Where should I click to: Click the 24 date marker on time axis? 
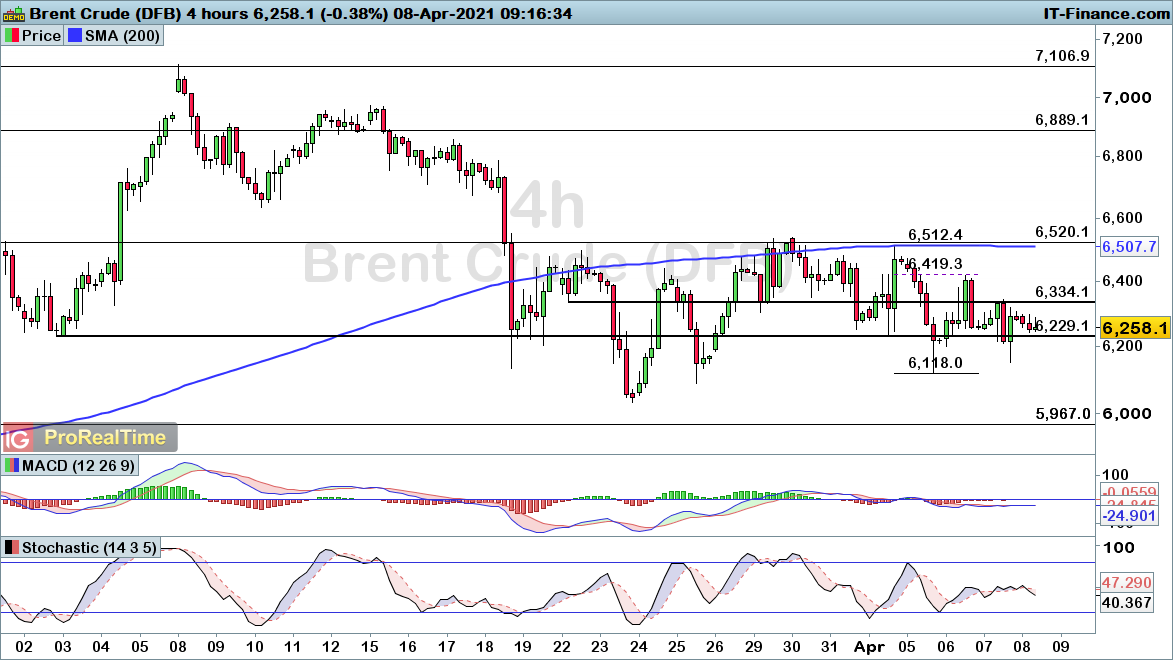pyautogui.click(x=637, y=647)
